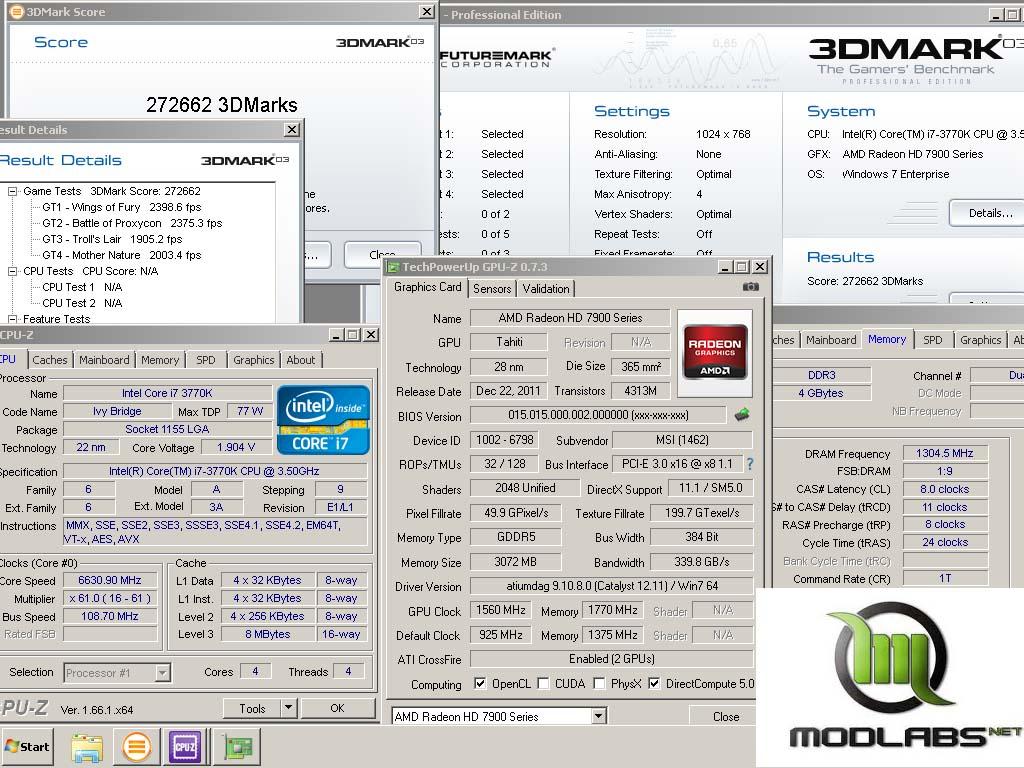Open the file explorer taskbar icon
Image resolution: width=1024 pixels, height=768 pixels.
[87, 746]
